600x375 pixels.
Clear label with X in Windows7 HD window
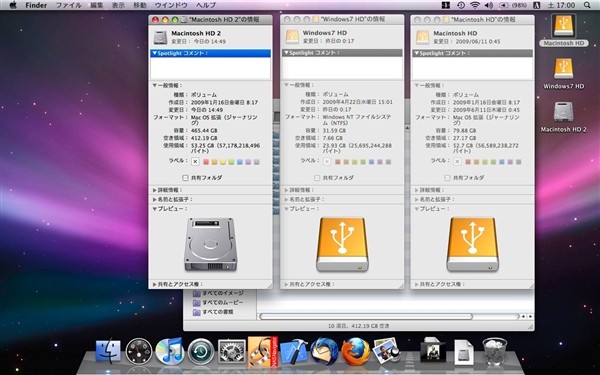(327, 161)
